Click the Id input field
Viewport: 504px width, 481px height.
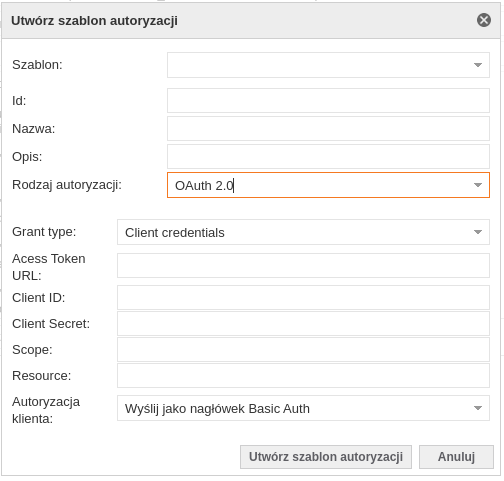[328, 100]
